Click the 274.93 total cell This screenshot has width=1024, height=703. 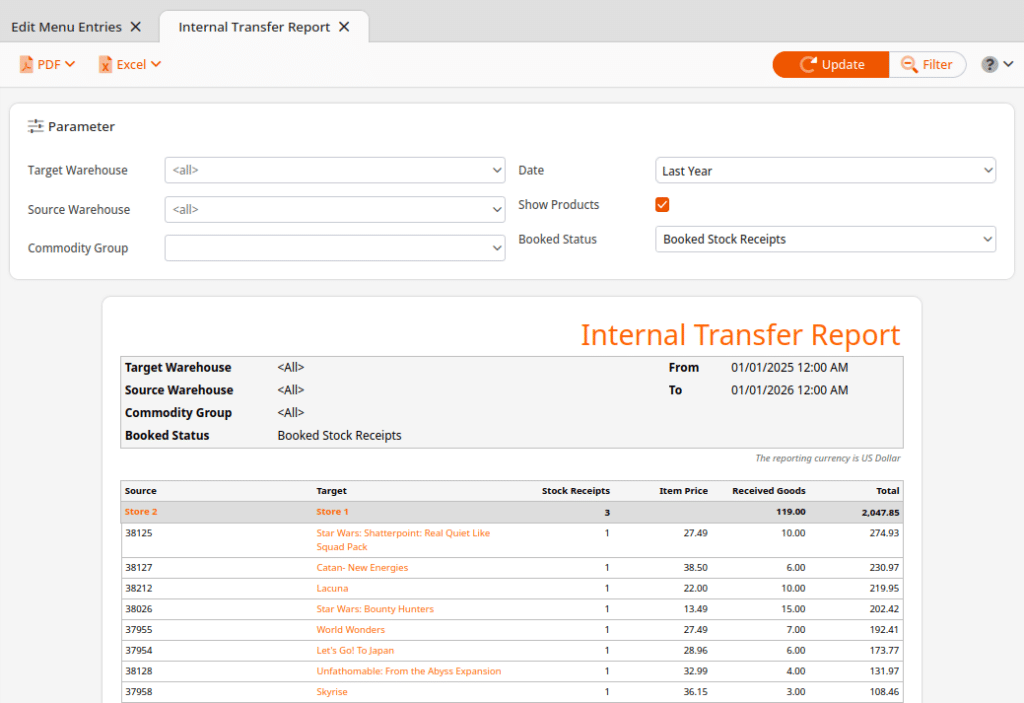884,533
